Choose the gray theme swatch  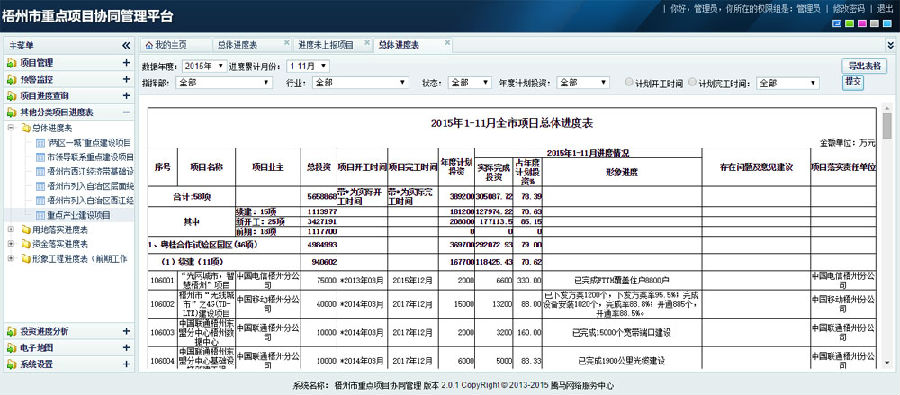coord(874,24)
